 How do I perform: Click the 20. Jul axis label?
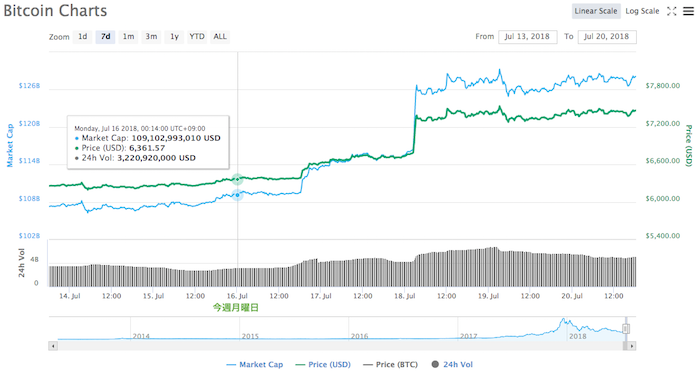[572, 296]
